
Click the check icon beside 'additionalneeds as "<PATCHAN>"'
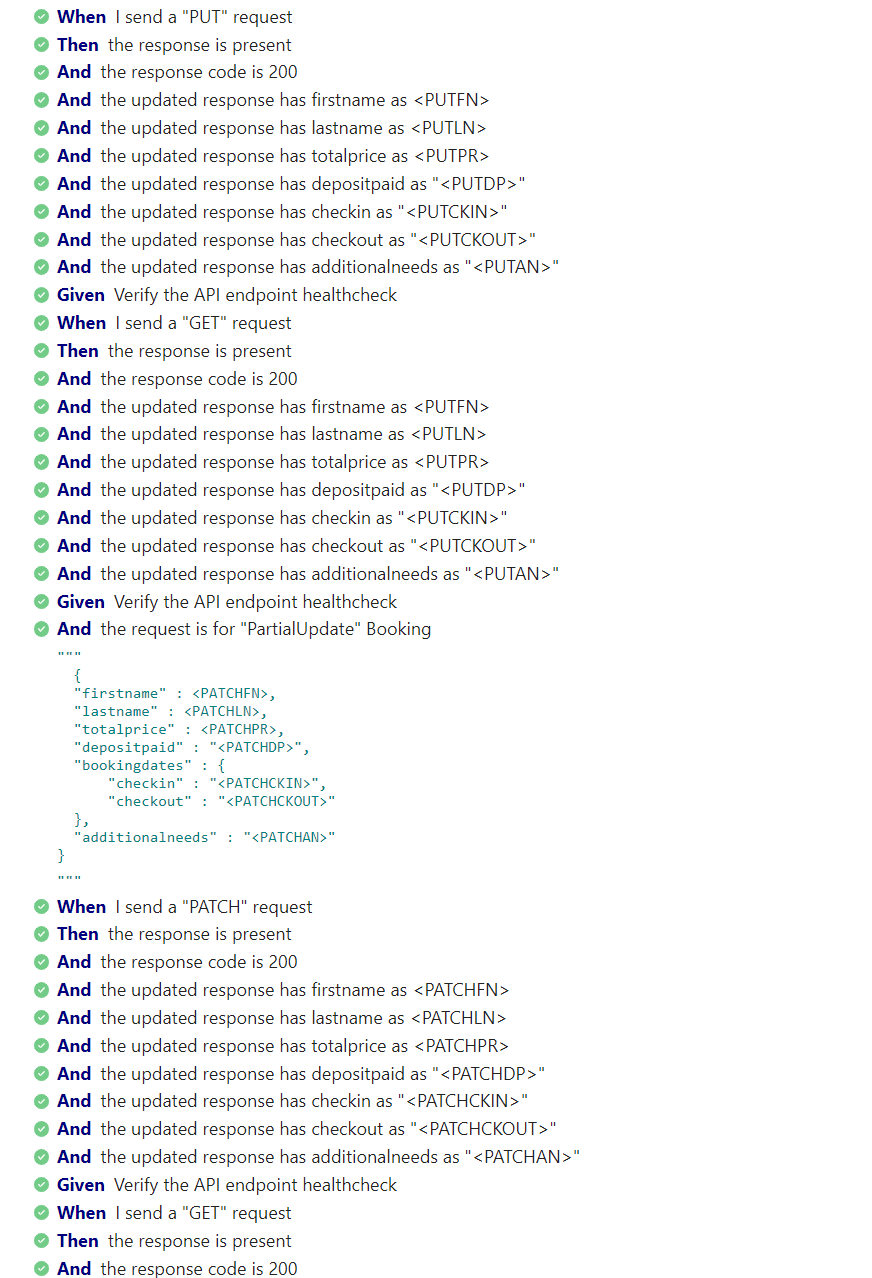(x=41, y=1157)
